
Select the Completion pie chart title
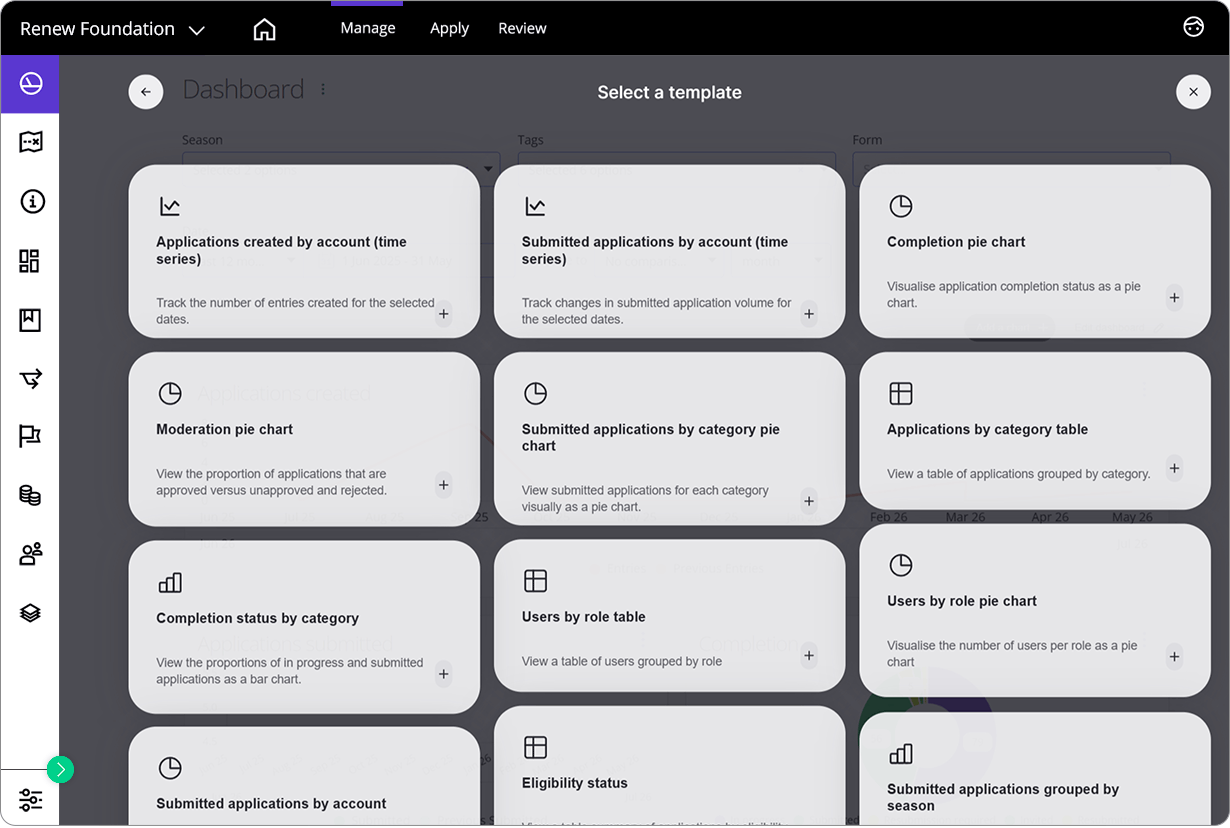[956, 242]
